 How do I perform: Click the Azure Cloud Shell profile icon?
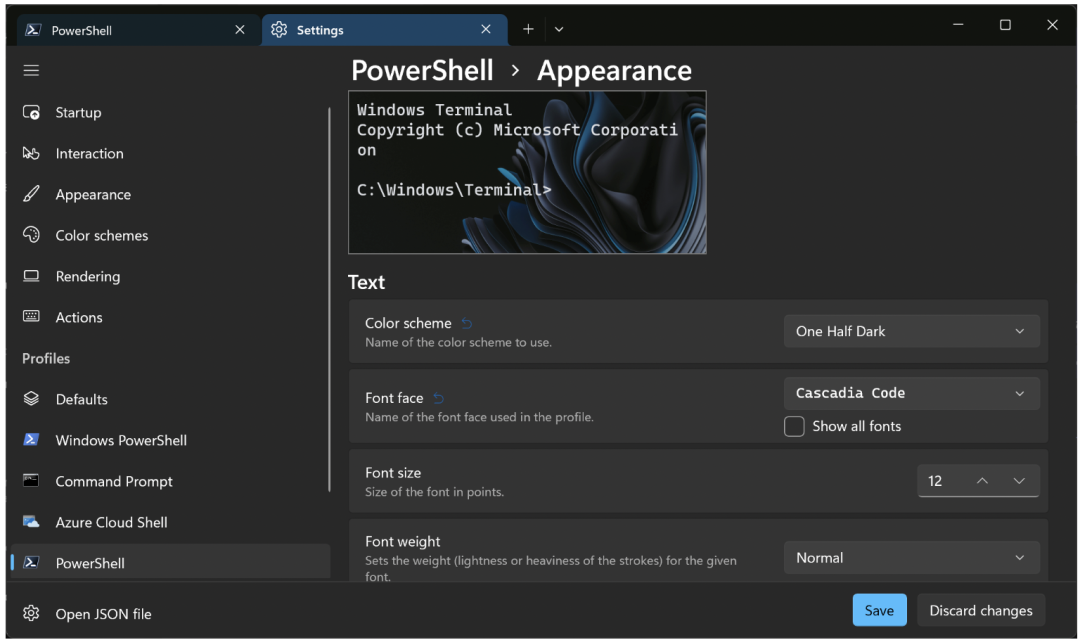pyautogui.click(x=31, y=522)
